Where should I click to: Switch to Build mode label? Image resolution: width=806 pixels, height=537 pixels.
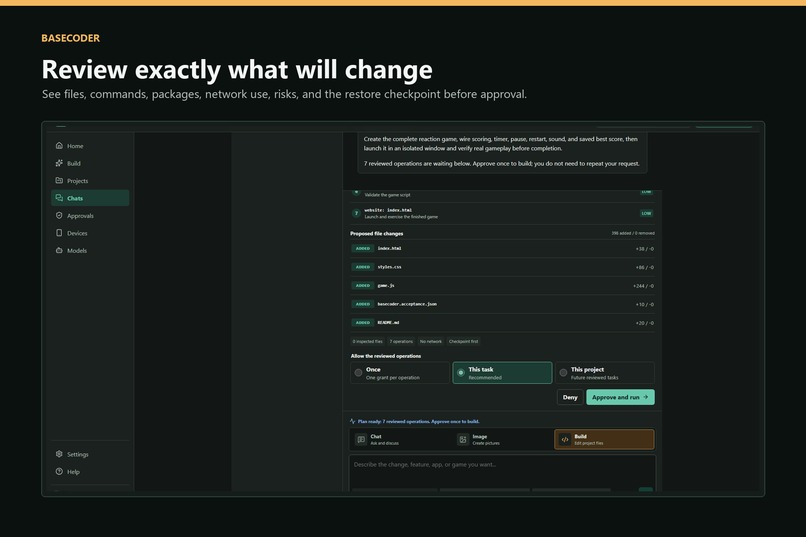click(x=580, y=436)
